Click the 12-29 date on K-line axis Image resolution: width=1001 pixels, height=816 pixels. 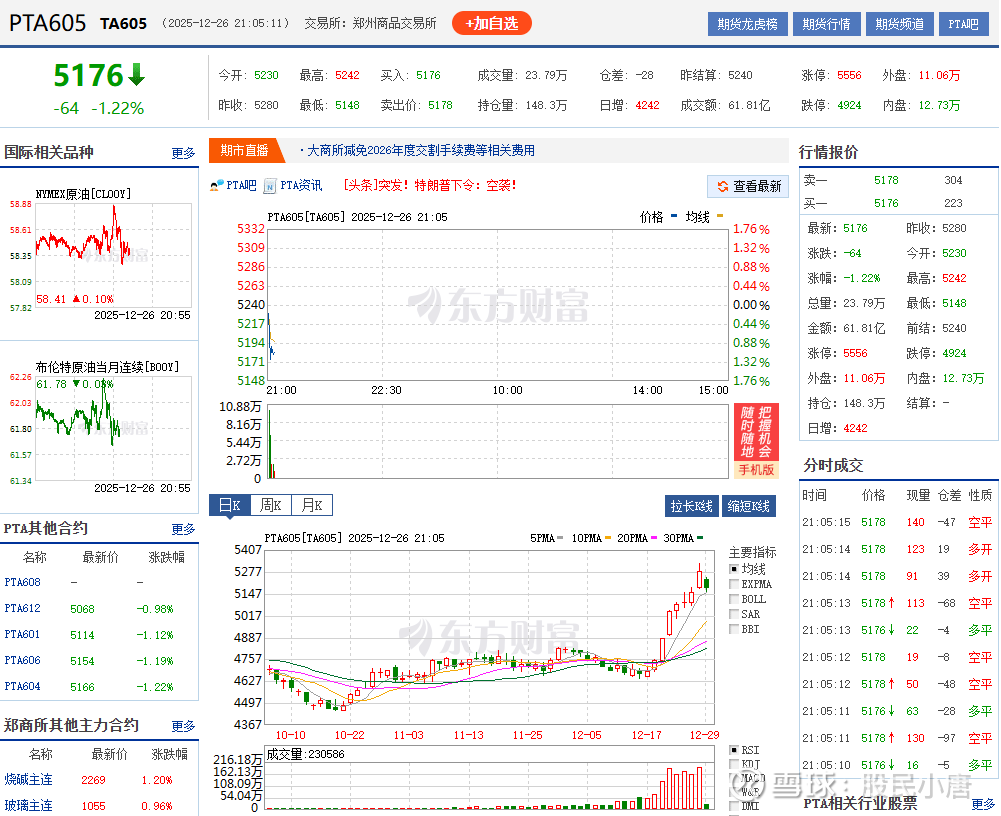[x=704, y=736]
